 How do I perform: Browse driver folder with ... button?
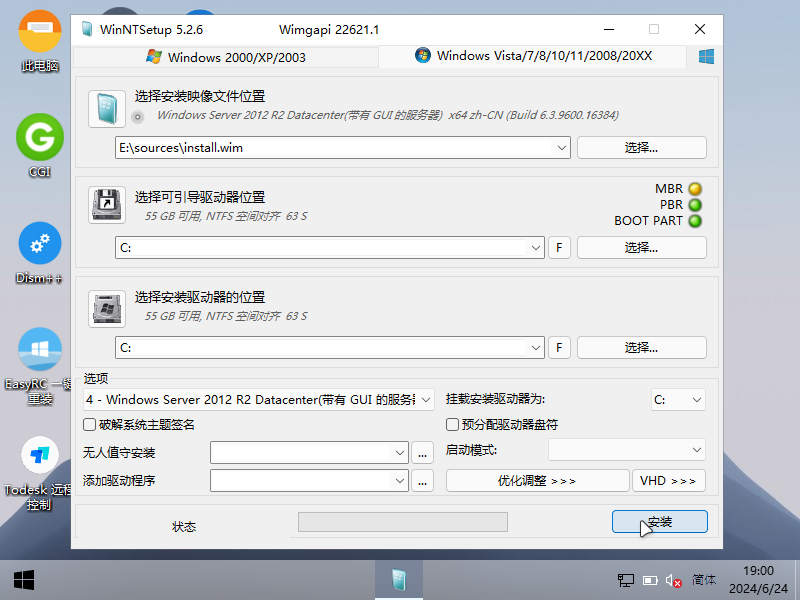point(422,481)
